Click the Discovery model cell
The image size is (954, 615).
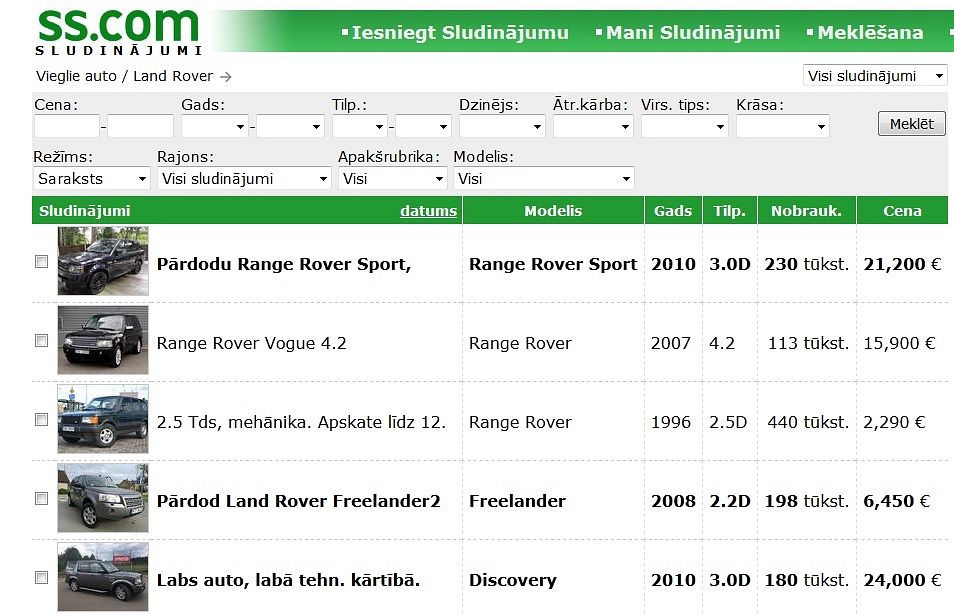[513, 580]
